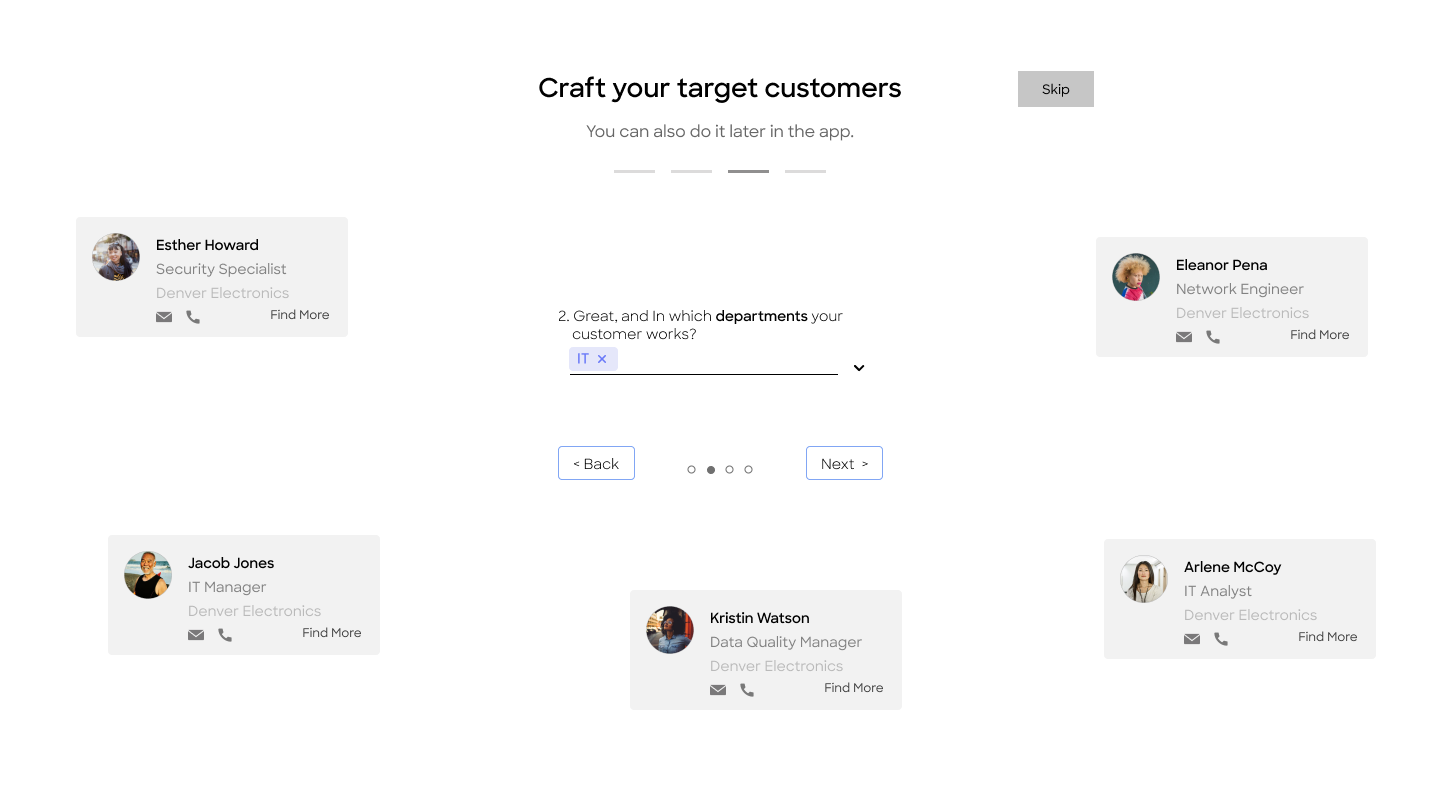Remove the IT department tag
This screenshot has height=787, width=1440.
click(x=602, y=359)
